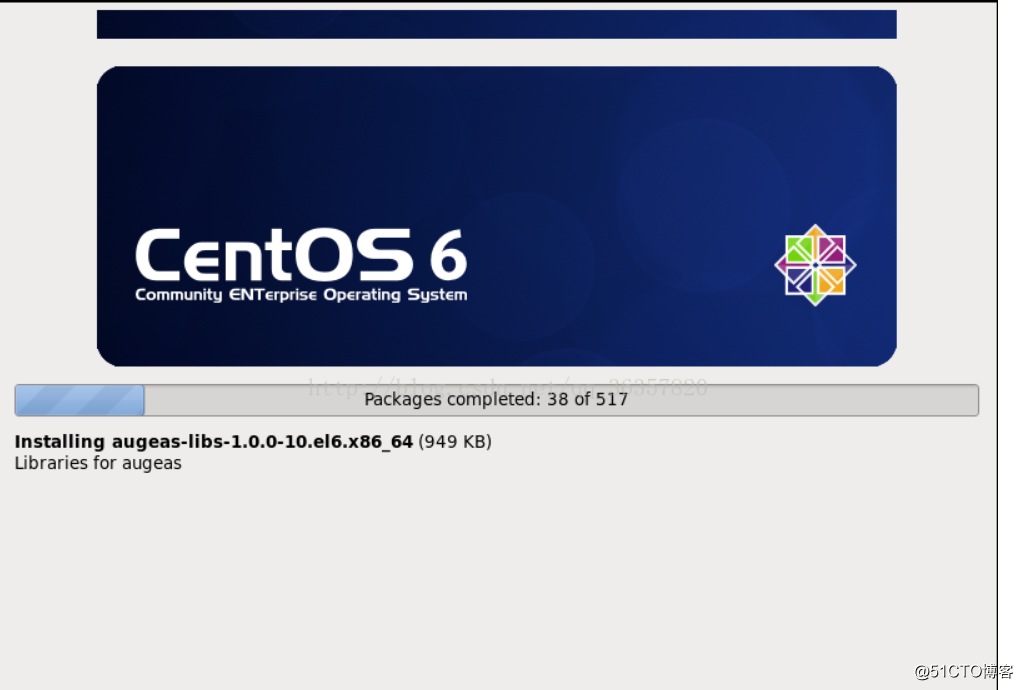Click the '(949 KB)' package size text

pos(455,442)
